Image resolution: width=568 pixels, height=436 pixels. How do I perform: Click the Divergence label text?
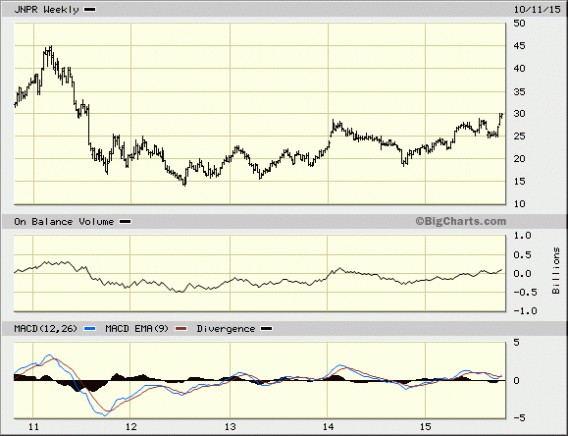(226, 329)
